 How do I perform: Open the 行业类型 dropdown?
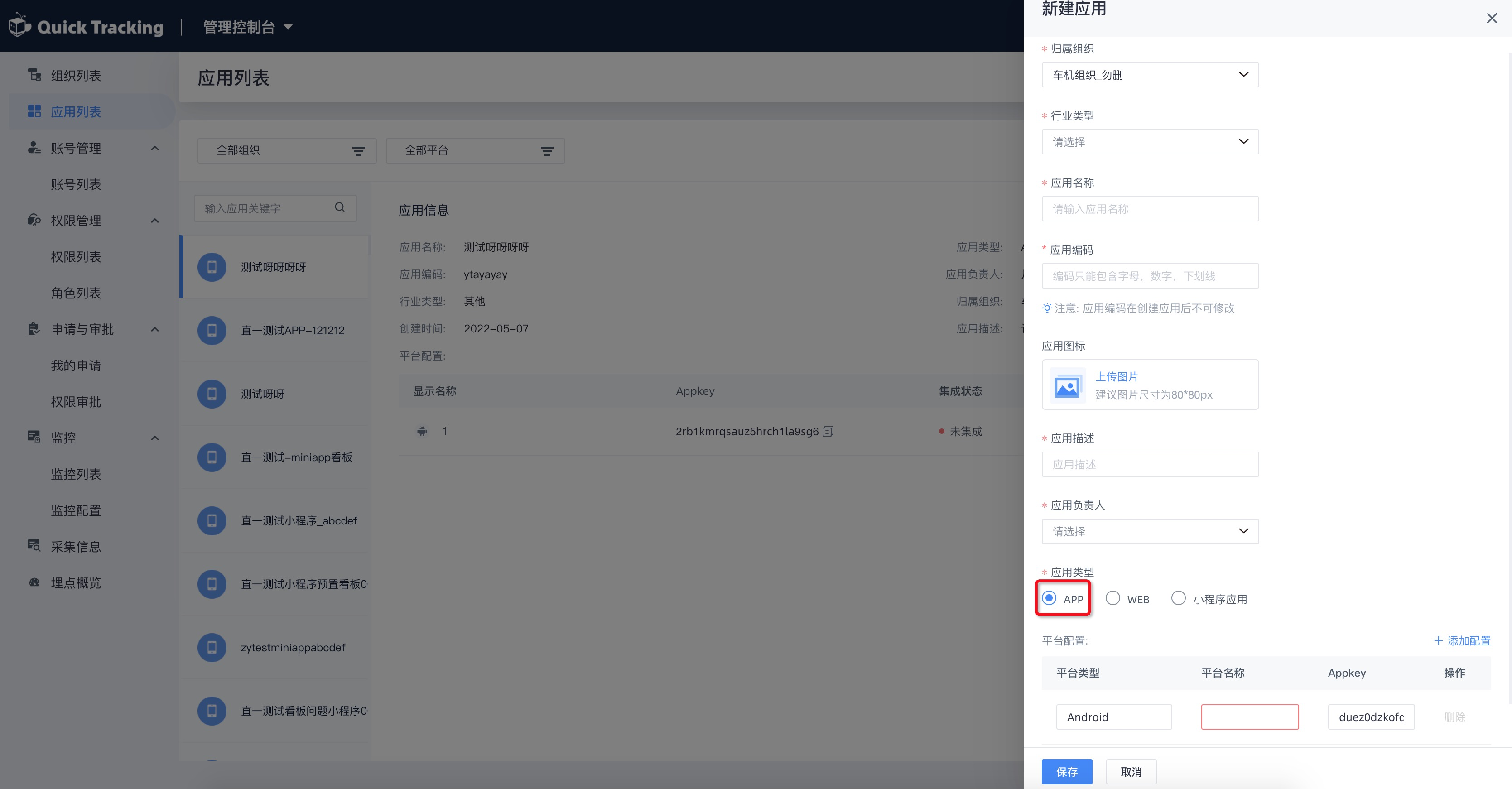[1150, 141]
